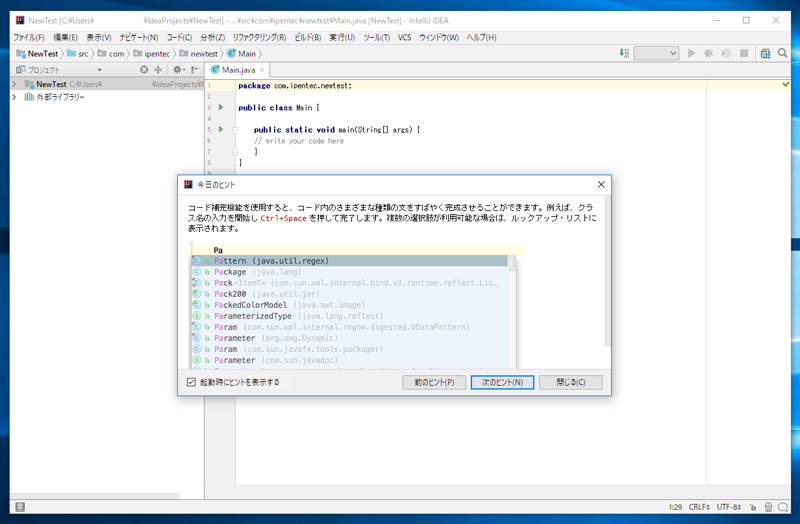Click project panel horizontal scrollbar
The image size is (800, 524).
click(x=95, y=495)
